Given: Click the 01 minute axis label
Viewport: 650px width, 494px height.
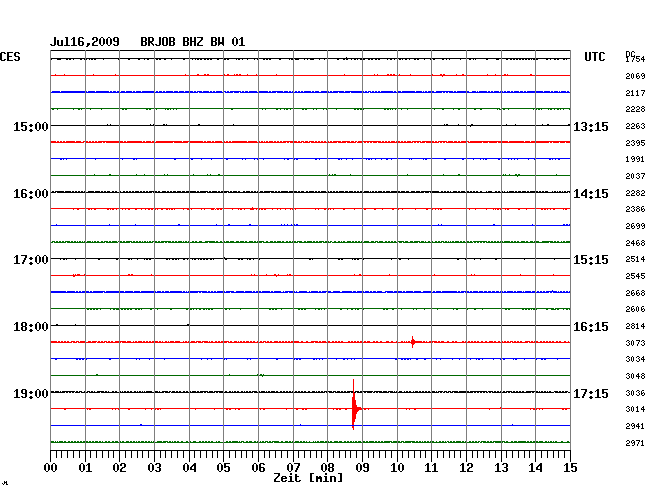Looking at the screenshot, I should point(85,467).
